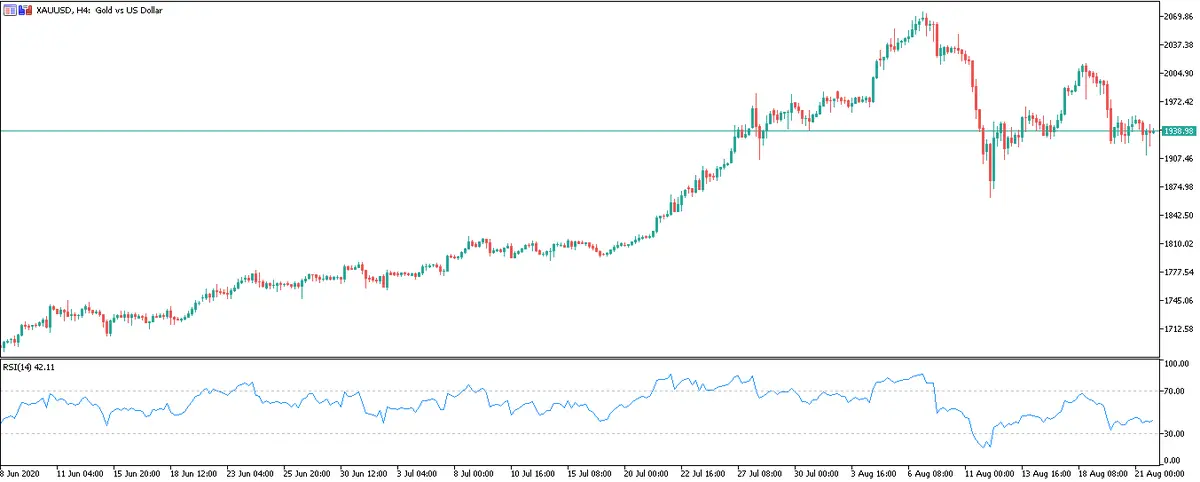Click the RSI 70.00 level label

coord(1177,391)
